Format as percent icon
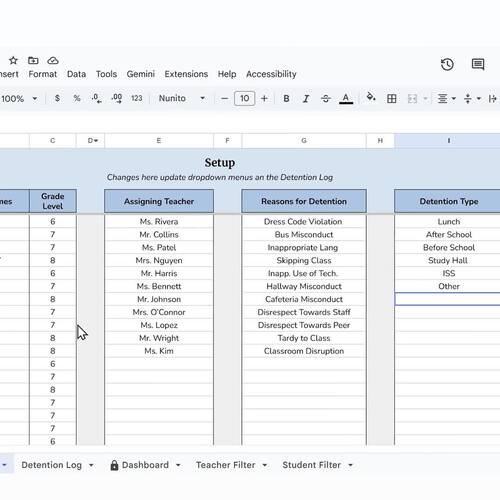The width and height of the screenshot is (500, 500). (x=77, y=98)
